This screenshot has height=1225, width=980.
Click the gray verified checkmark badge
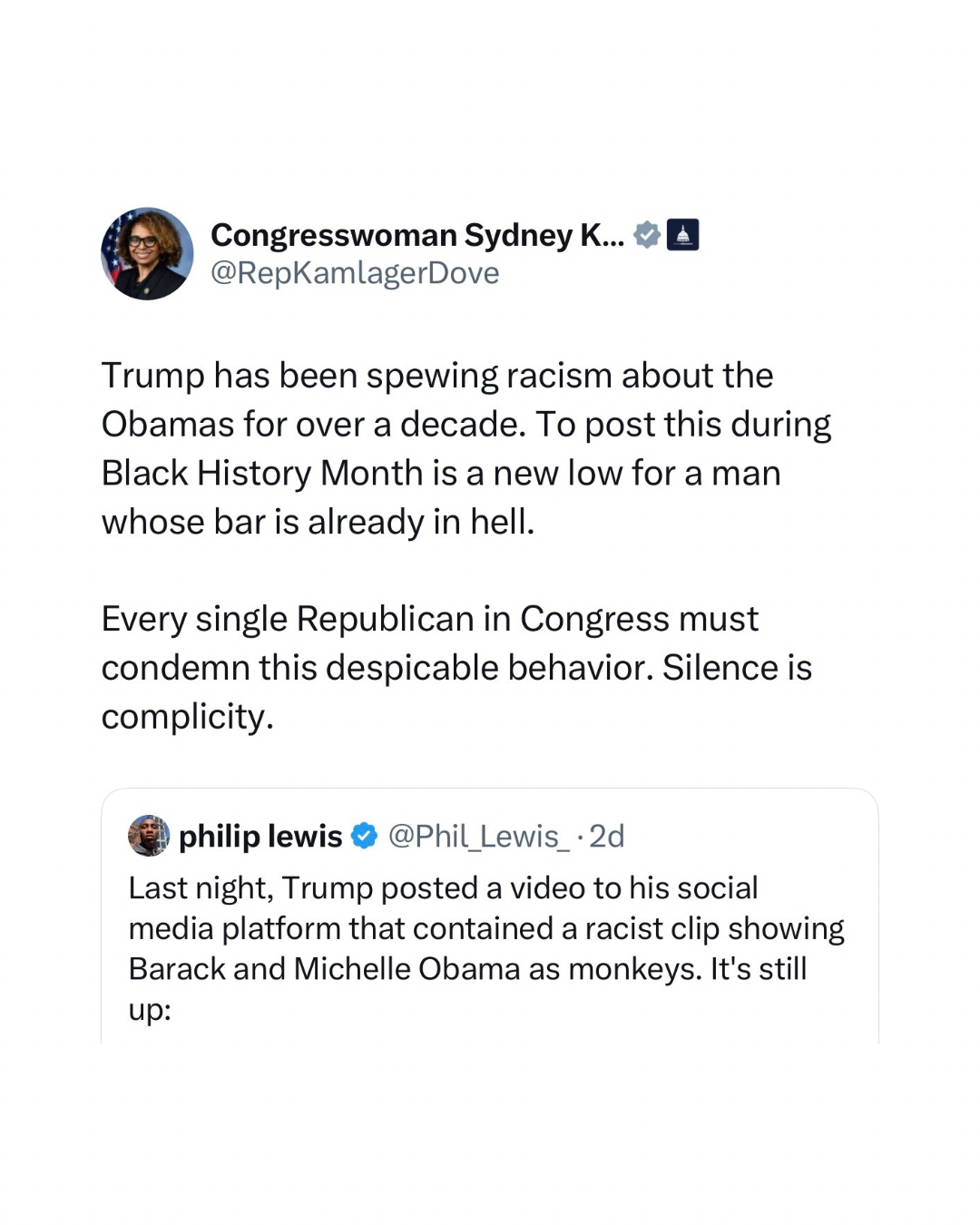click(646, 235)
